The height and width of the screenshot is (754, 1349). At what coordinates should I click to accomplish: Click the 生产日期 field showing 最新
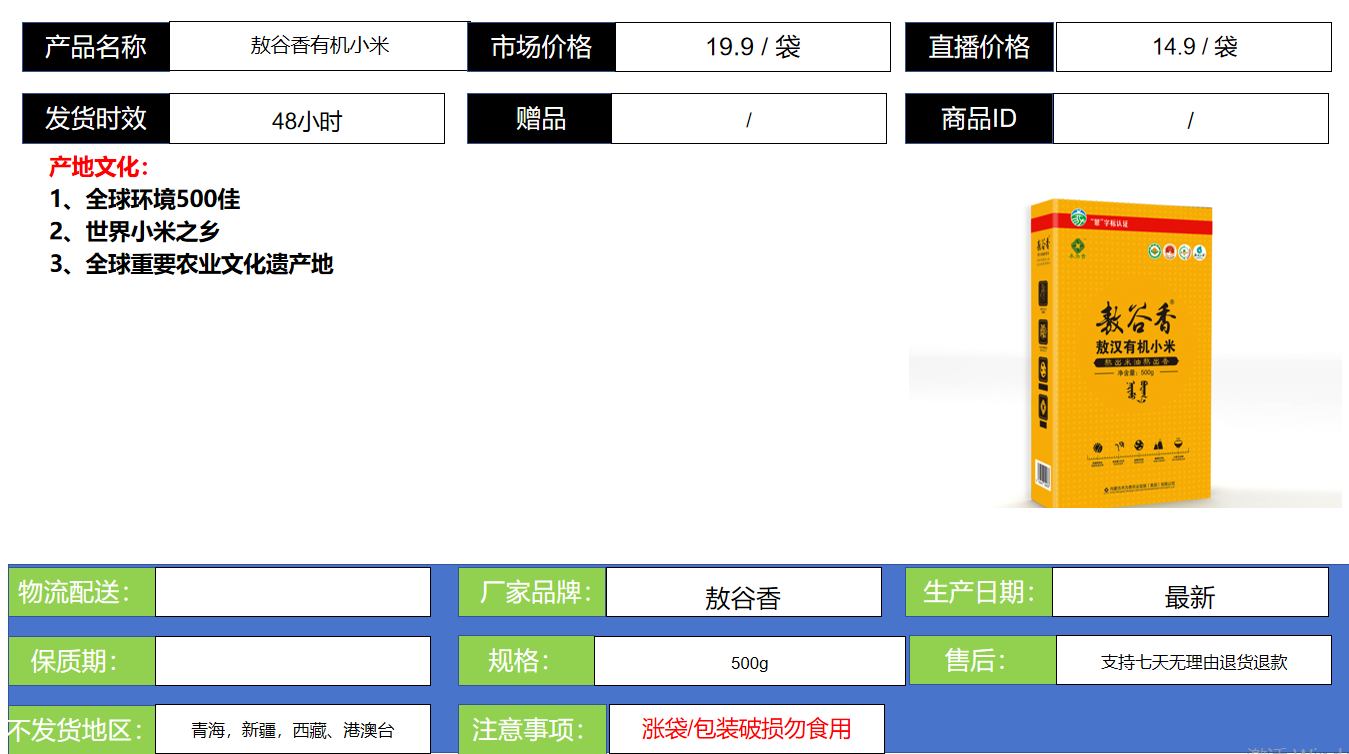1189,594
